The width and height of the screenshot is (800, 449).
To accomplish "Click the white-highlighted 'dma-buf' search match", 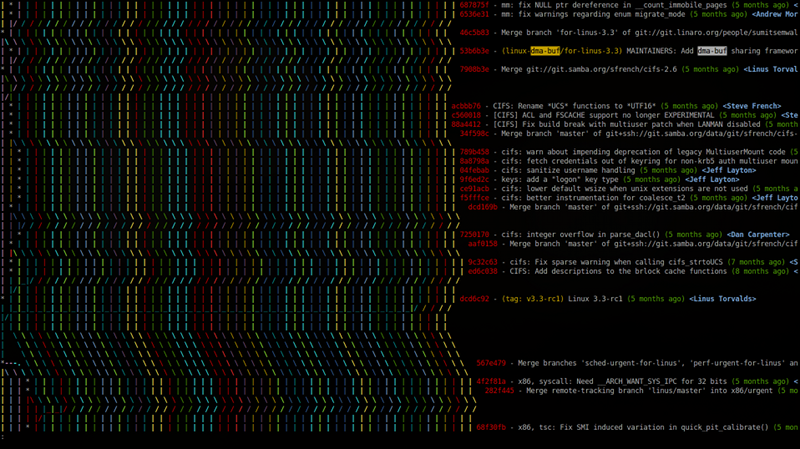I will pos(712,51).
